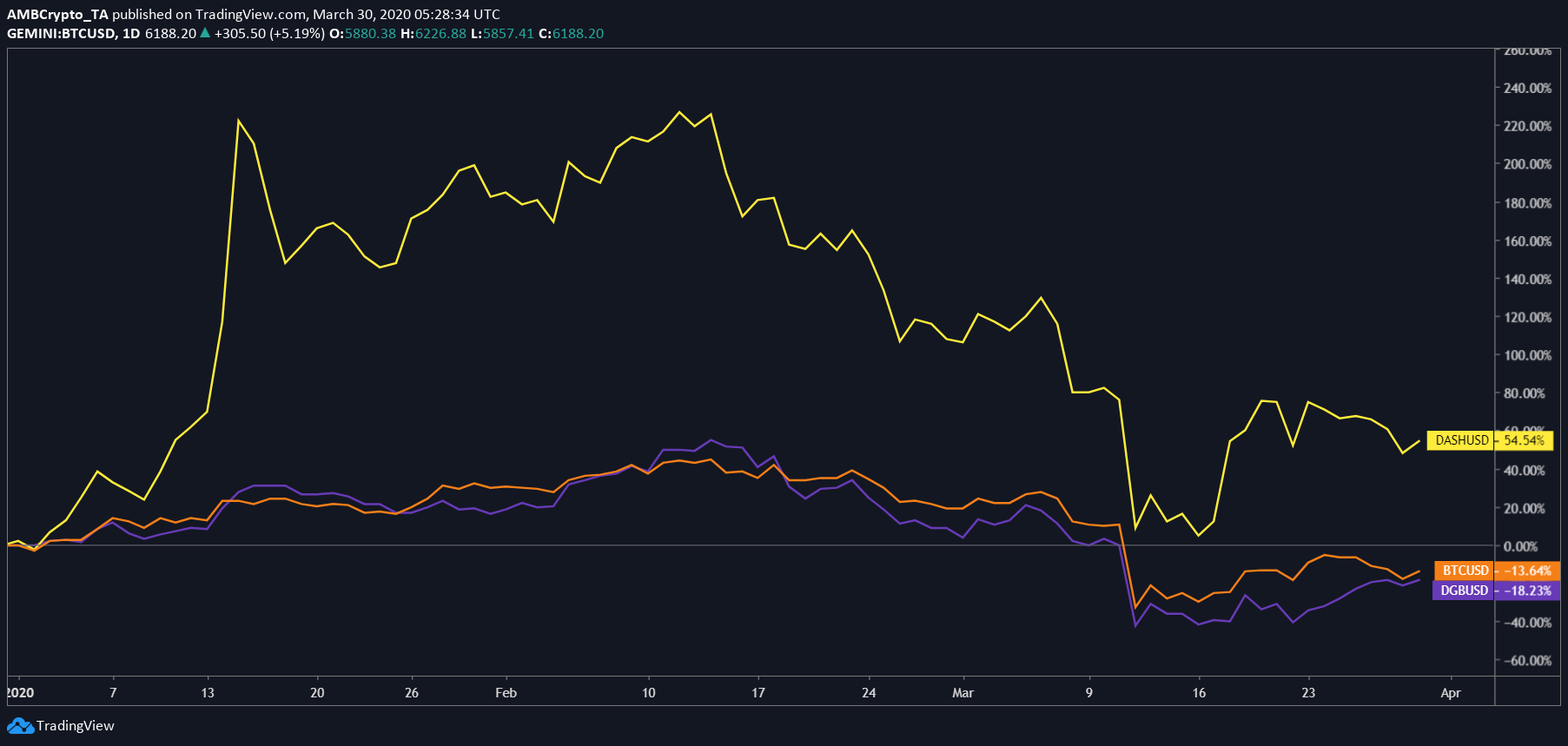Click date label 16 on time axis
1568x746 pixels.
point(1199,693)
